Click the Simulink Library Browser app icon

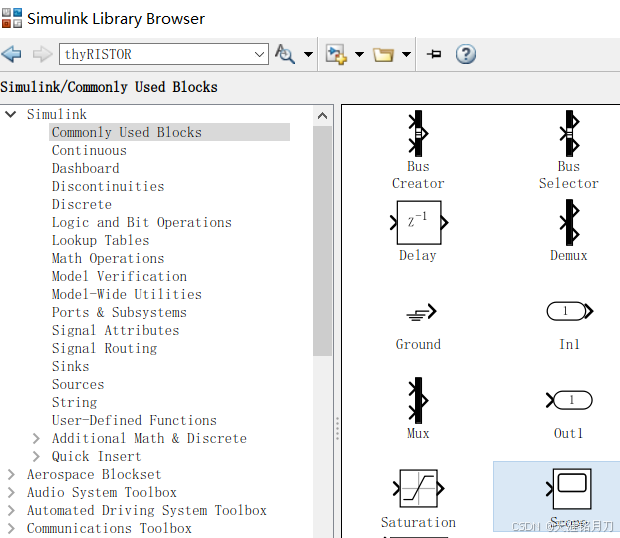pos(12,18)
